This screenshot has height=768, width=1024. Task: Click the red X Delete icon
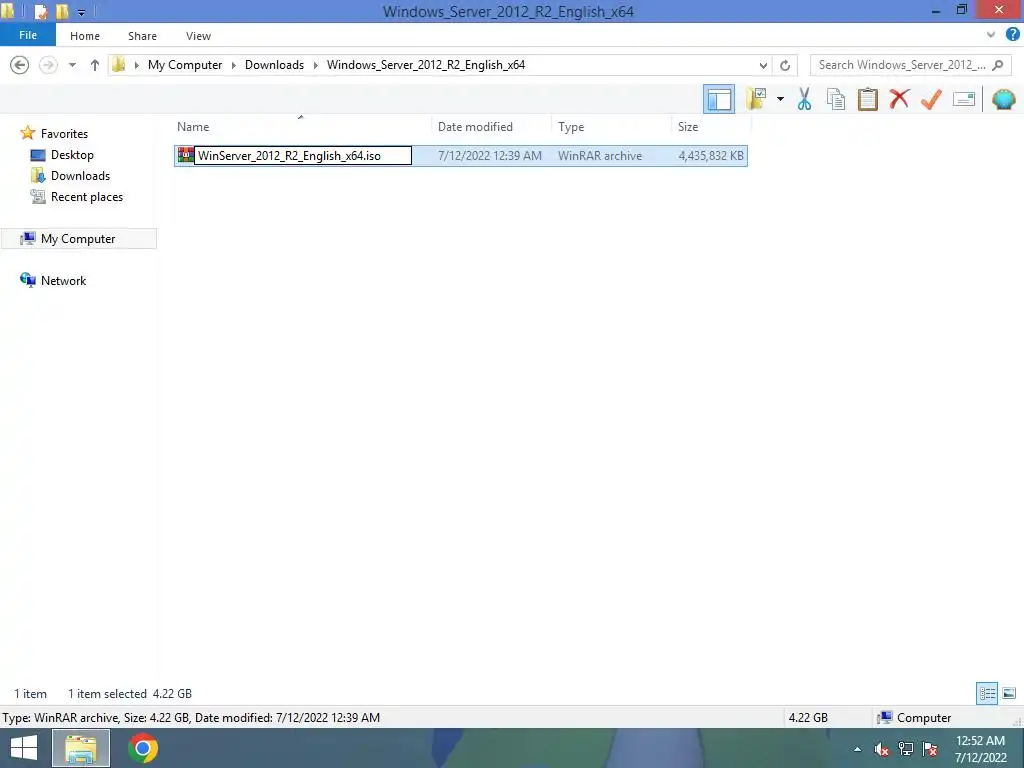tap(899, 99)
